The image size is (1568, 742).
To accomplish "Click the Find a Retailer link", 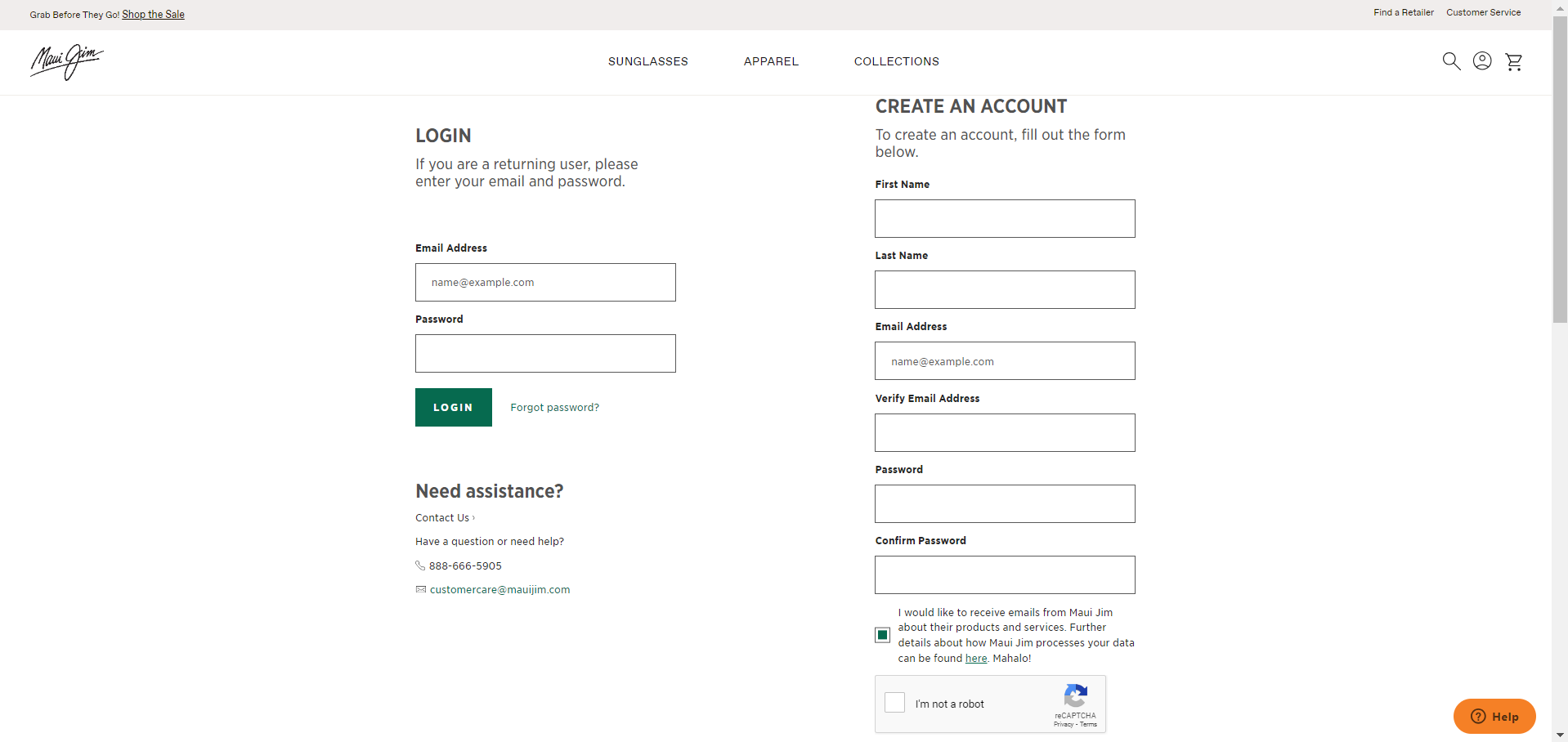I will (x=1404, y=12).
